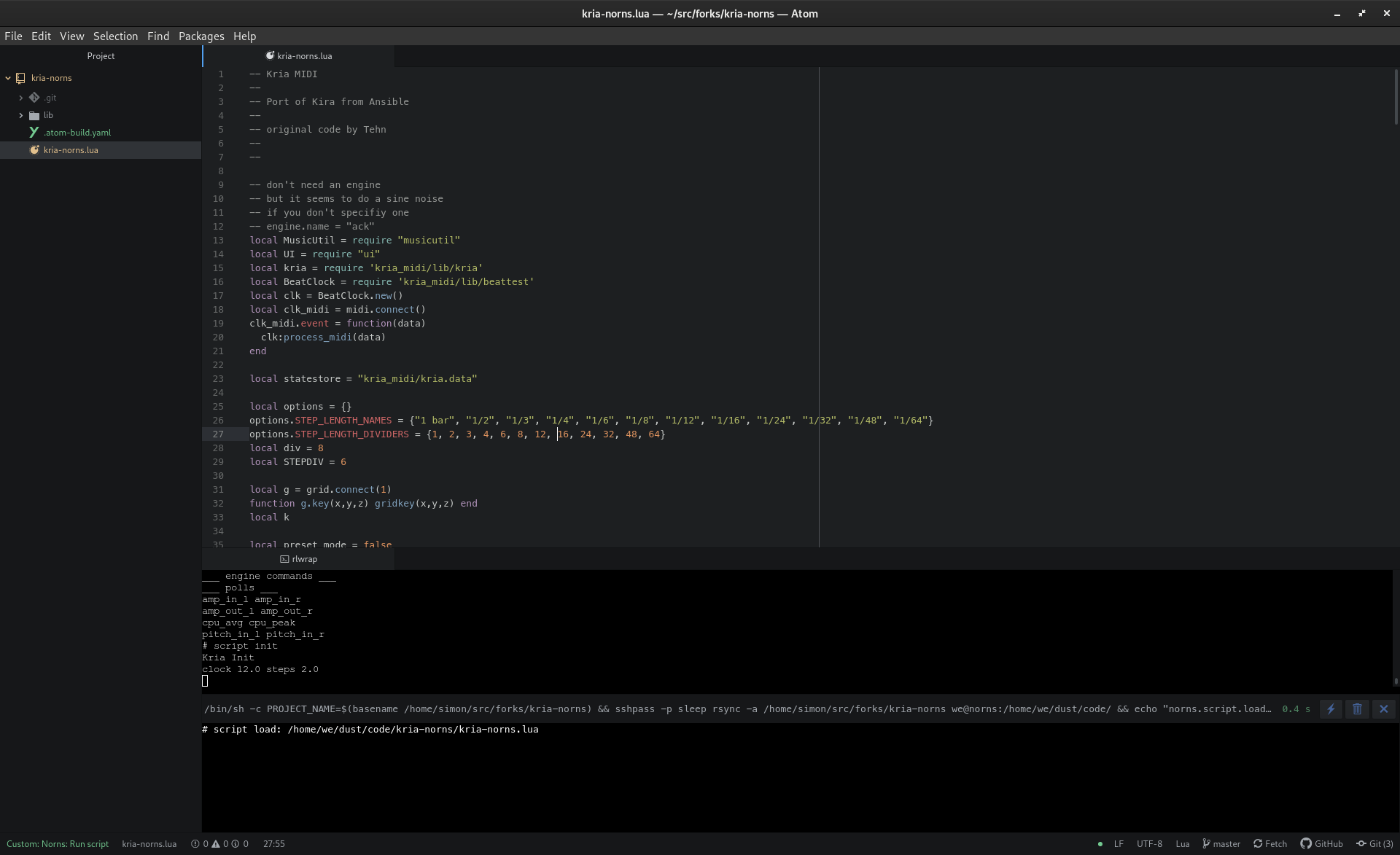Expand the lib folder

click(21, 115)
